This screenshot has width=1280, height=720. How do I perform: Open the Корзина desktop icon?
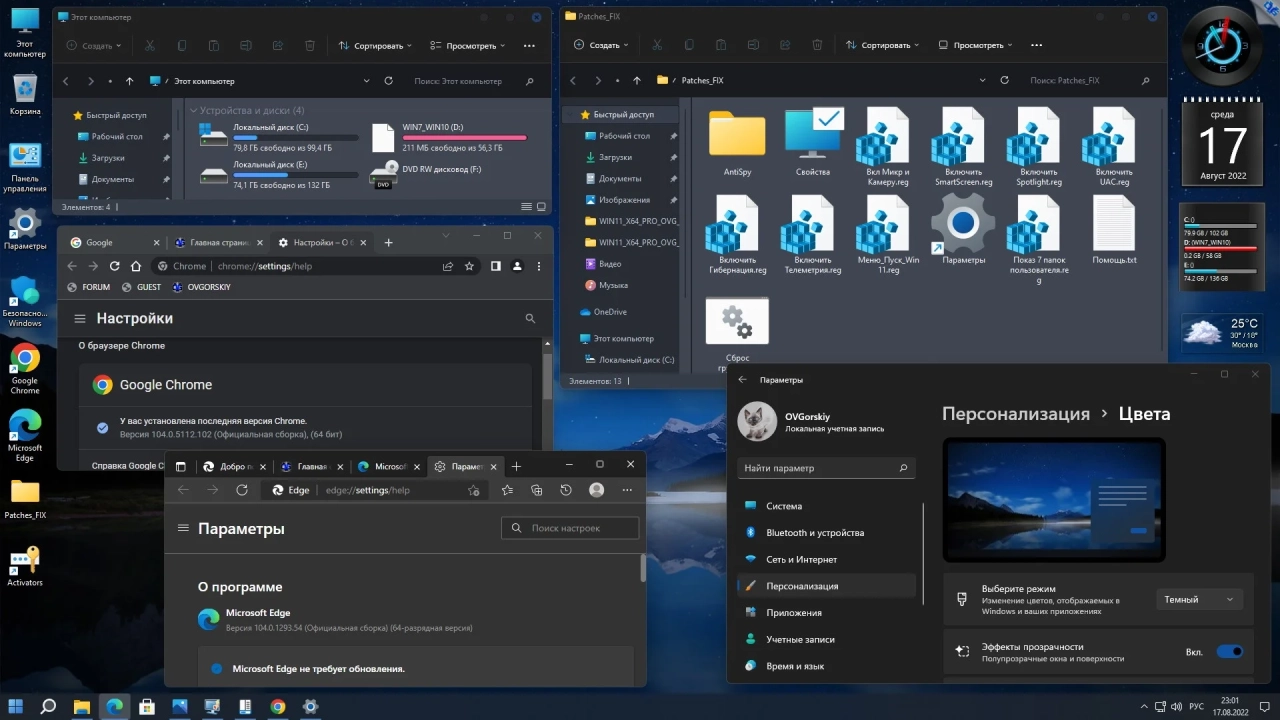[x=25, y=95]
